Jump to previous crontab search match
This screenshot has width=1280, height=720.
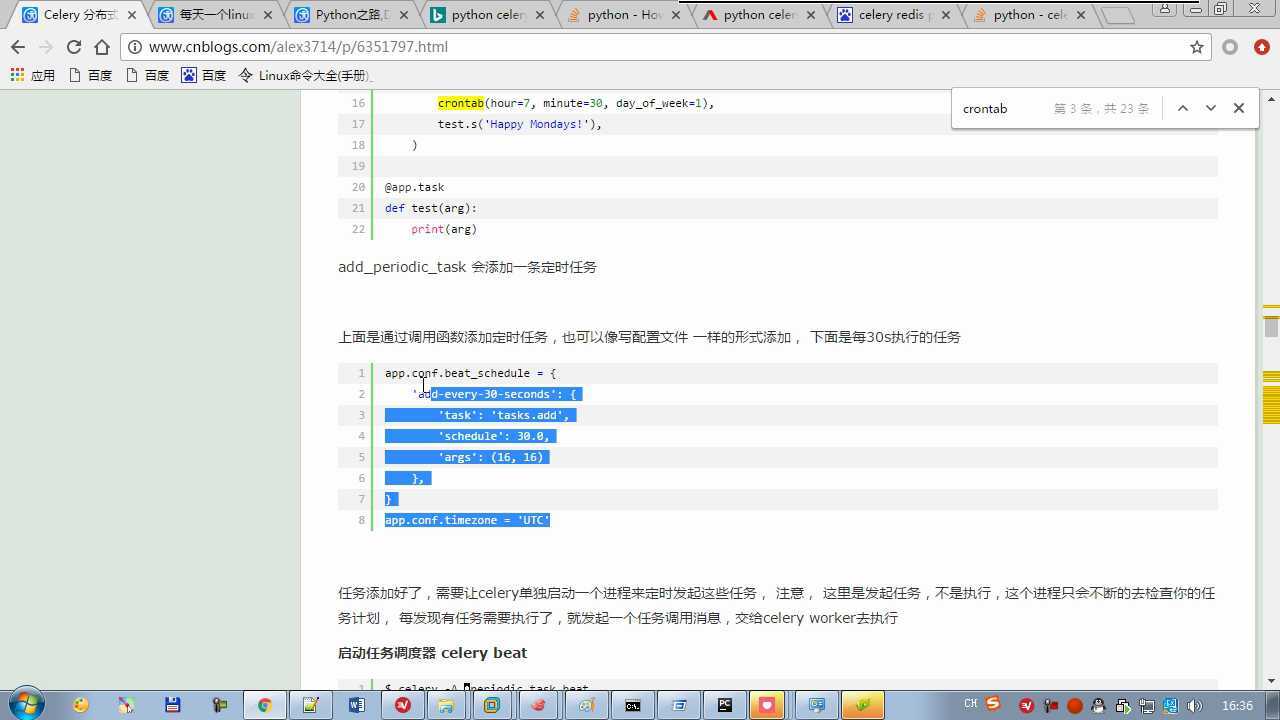(x=1182, y=108)
